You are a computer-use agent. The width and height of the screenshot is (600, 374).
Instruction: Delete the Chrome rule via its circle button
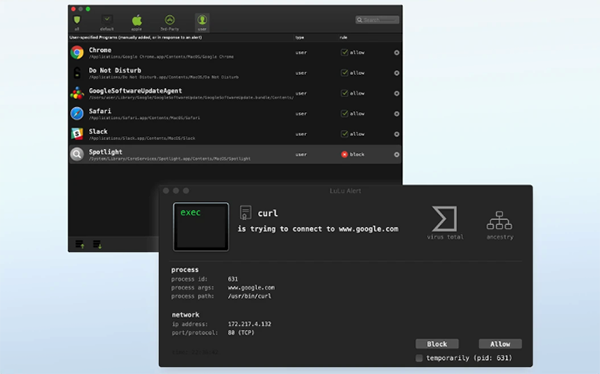pyautogui.click(x=396, y=53)
